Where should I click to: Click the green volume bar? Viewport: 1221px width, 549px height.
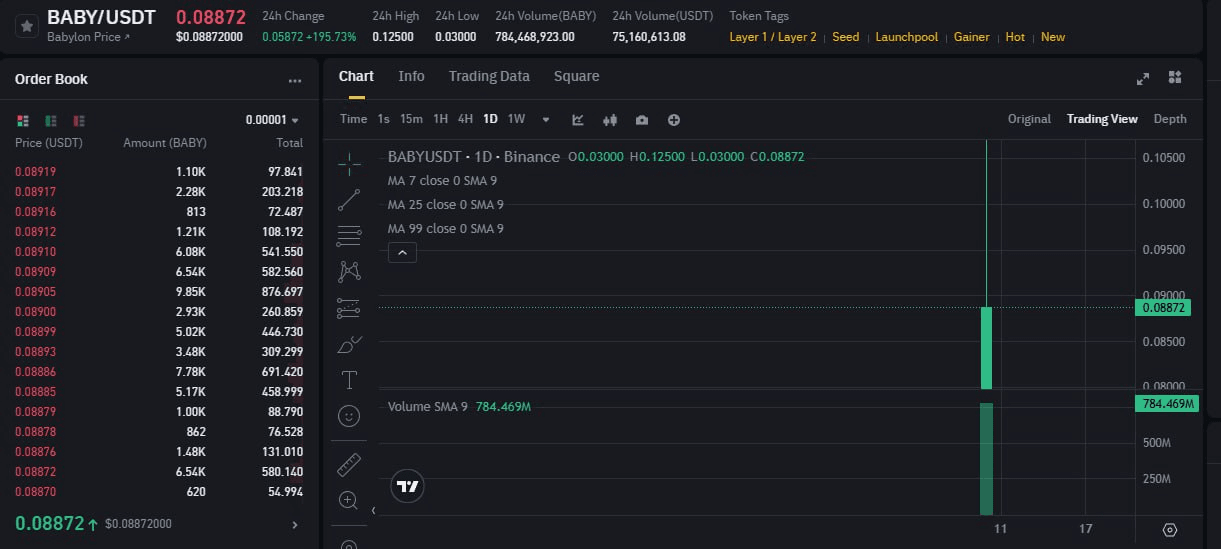point(986,459)
